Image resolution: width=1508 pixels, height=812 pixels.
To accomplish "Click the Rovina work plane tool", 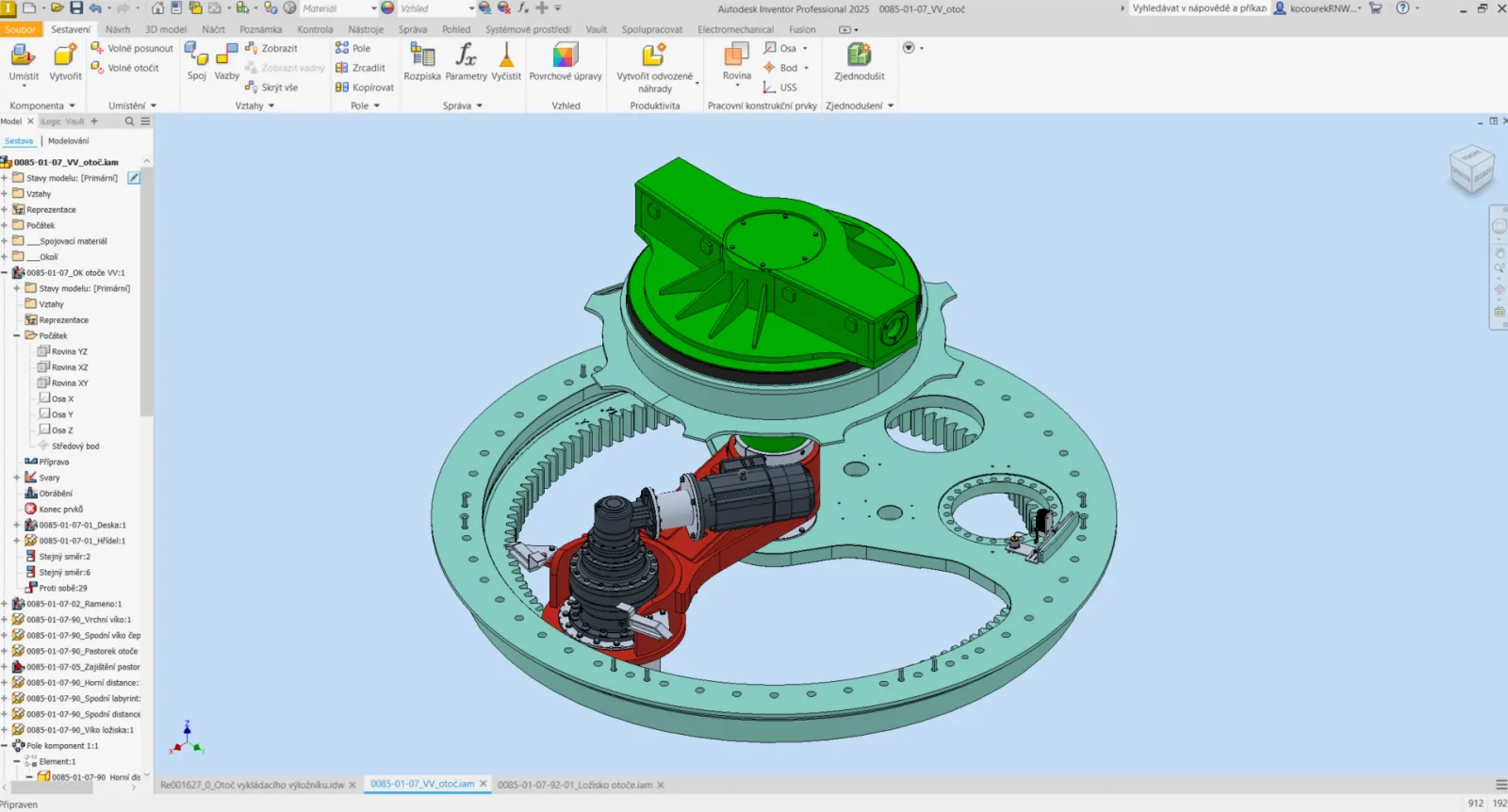I will [737, 62].
